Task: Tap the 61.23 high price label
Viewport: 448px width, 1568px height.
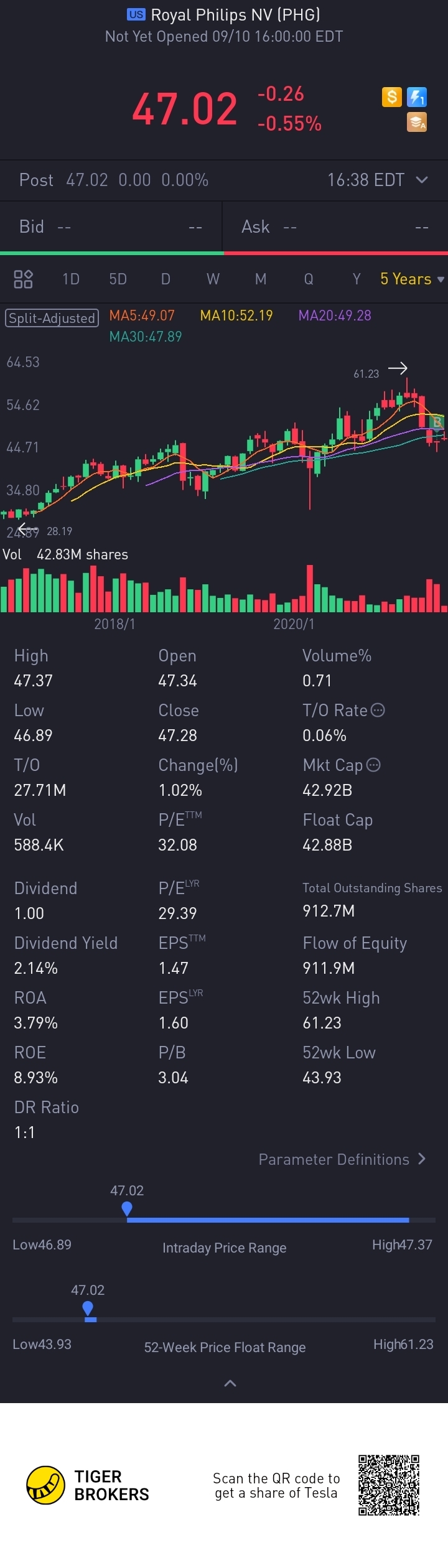Action: [366, 374]
